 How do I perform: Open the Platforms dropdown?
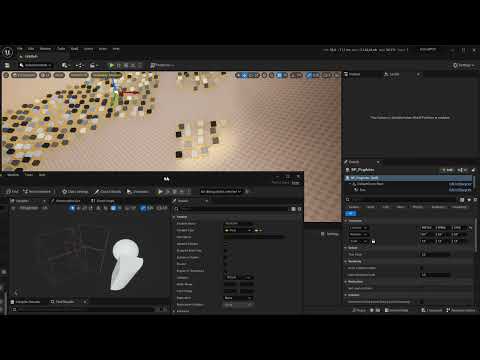[x=162, y=65]
